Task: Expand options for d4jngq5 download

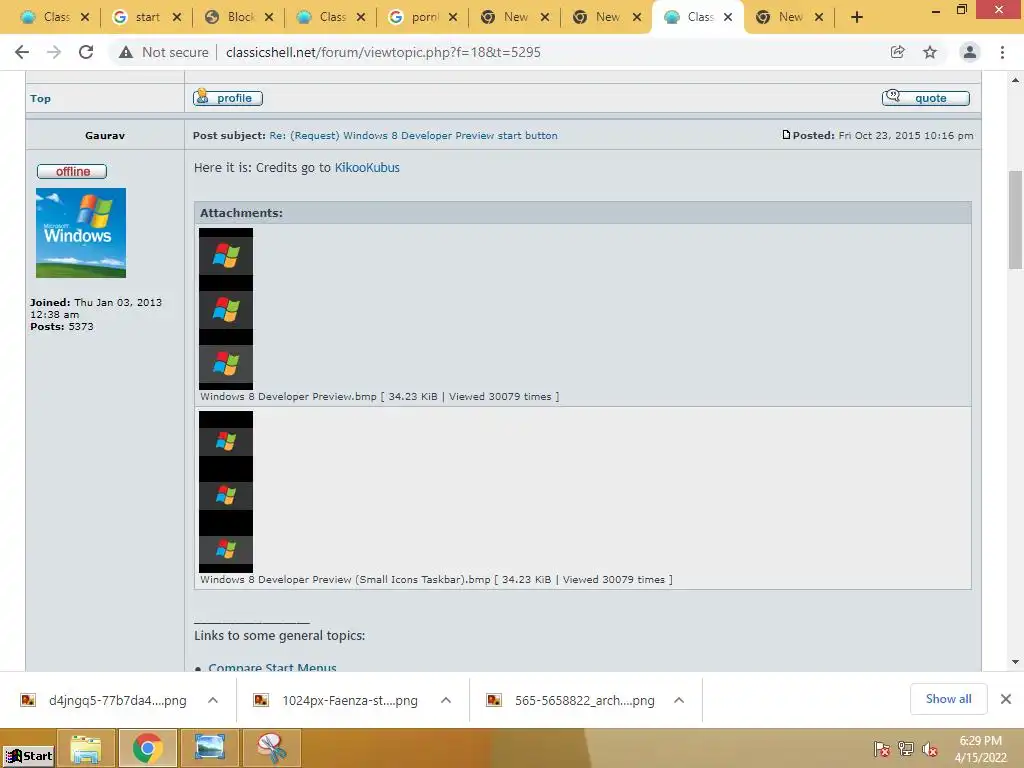Action: [213, 700]
